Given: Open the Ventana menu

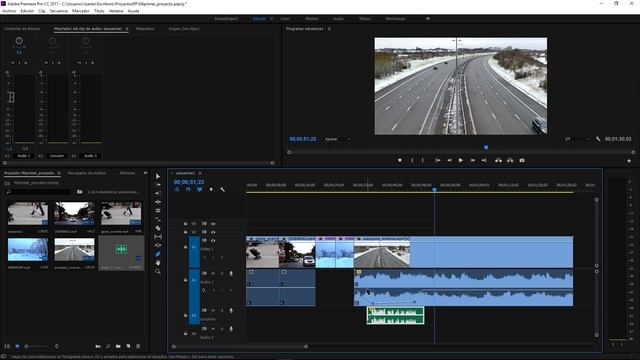Looking at the screenshot, I should (x=116, y=11).
